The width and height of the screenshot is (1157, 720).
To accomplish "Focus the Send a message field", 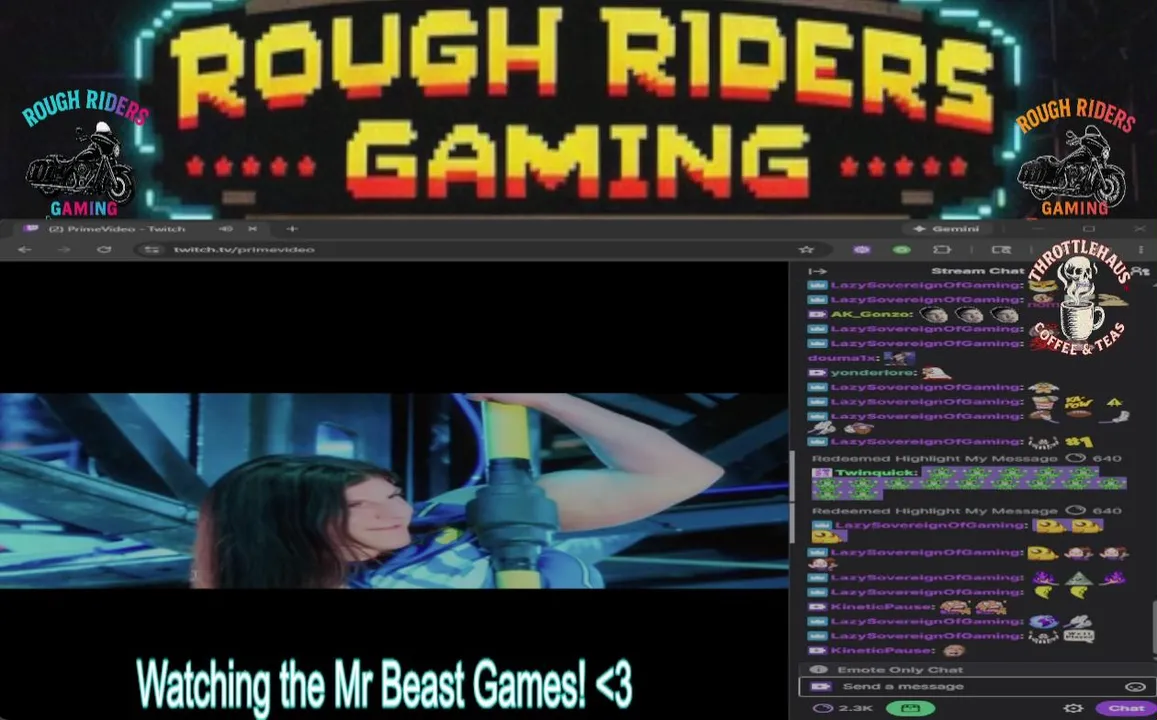I will (x=977, y=687).
